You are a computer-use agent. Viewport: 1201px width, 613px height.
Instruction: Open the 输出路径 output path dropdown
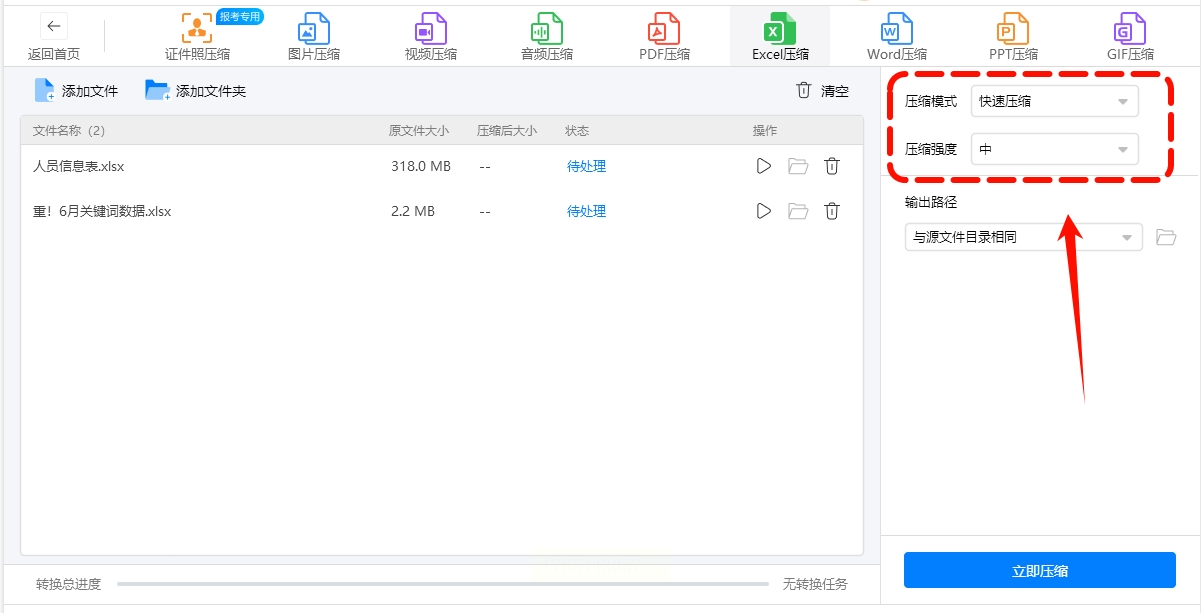(x=1023, y=238)
